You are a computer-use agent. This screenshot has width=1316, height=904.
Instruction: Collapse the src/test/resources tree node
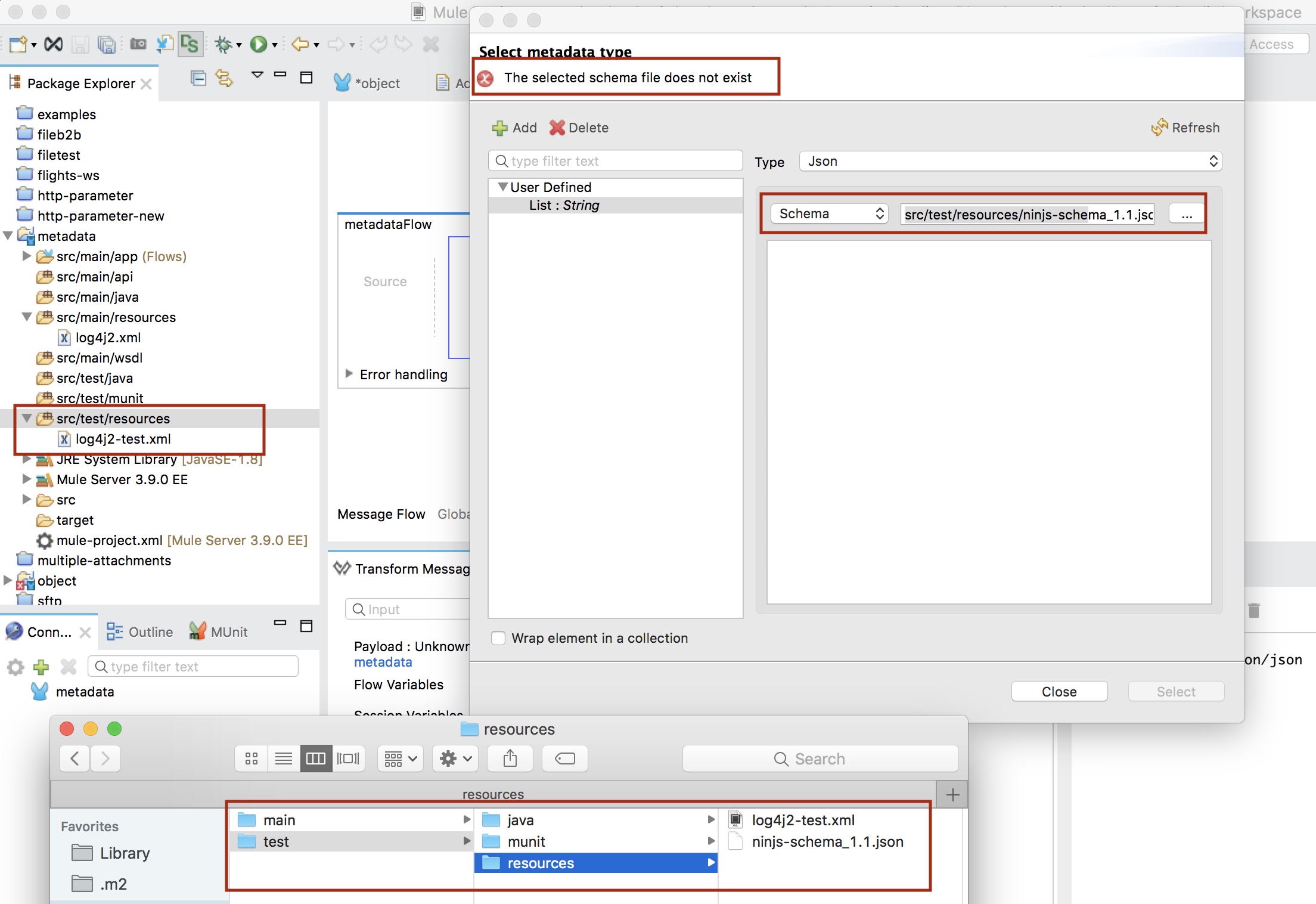click(x=26, y=418)
